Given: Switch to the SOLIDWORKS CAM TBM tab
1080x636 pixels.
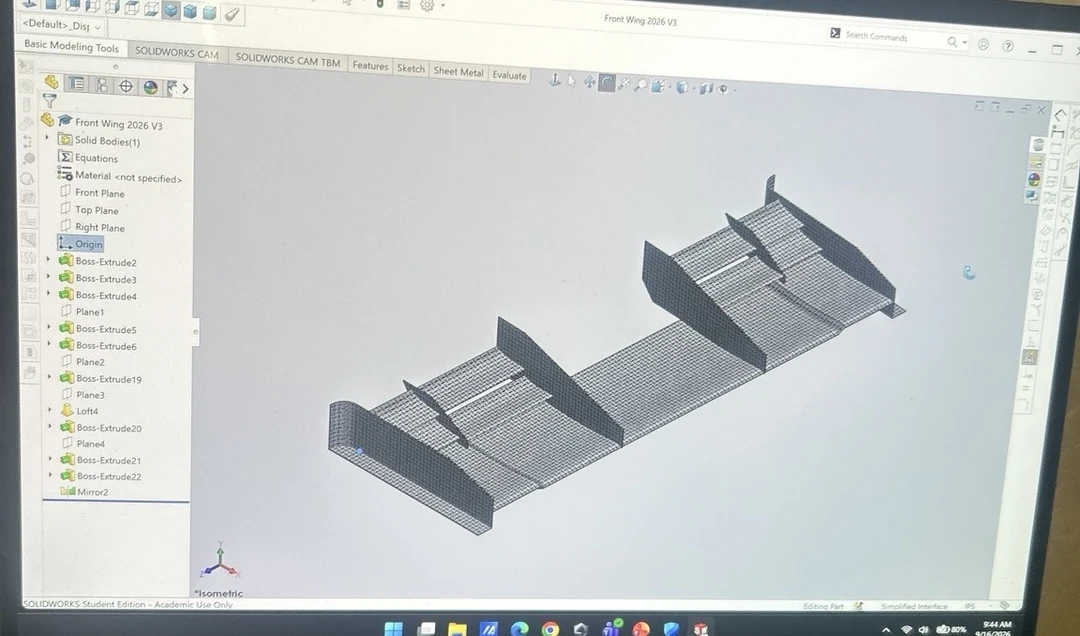Looking at the screenshot, I should point(288,60).
